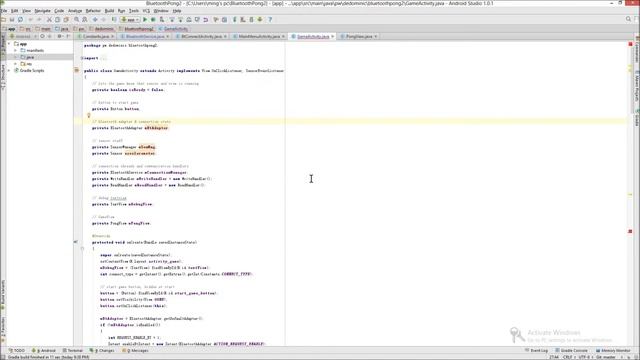This screenshot has height=360, width=640.
Task: Close the PongView.java tab
Action: [376, 37]
